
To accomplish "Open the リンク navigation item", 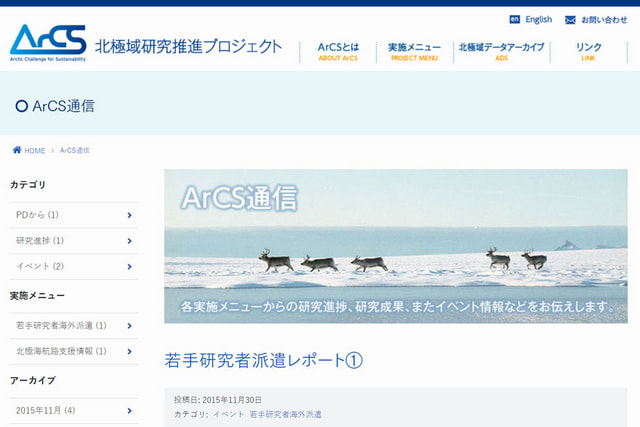I will pyautogui.click(x=588, y=52).
